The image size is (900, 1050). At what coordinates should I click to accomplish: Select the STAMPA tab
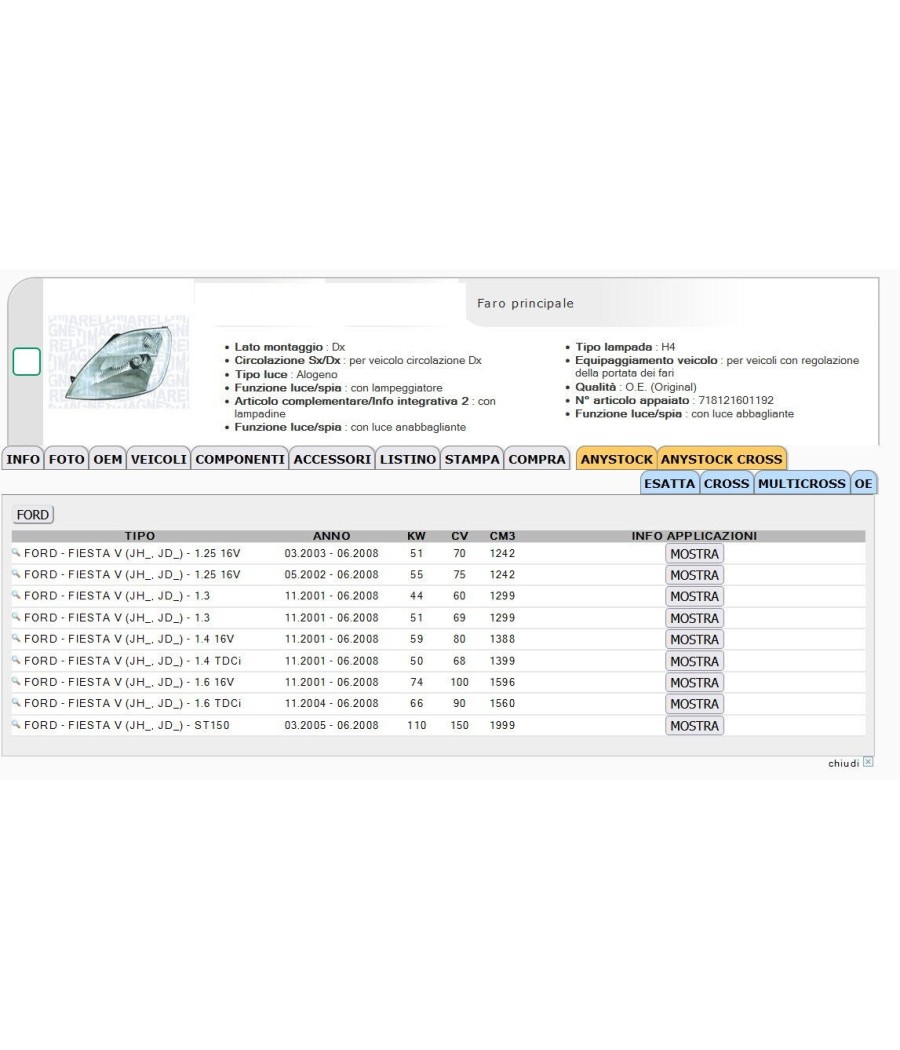[472, 459]
